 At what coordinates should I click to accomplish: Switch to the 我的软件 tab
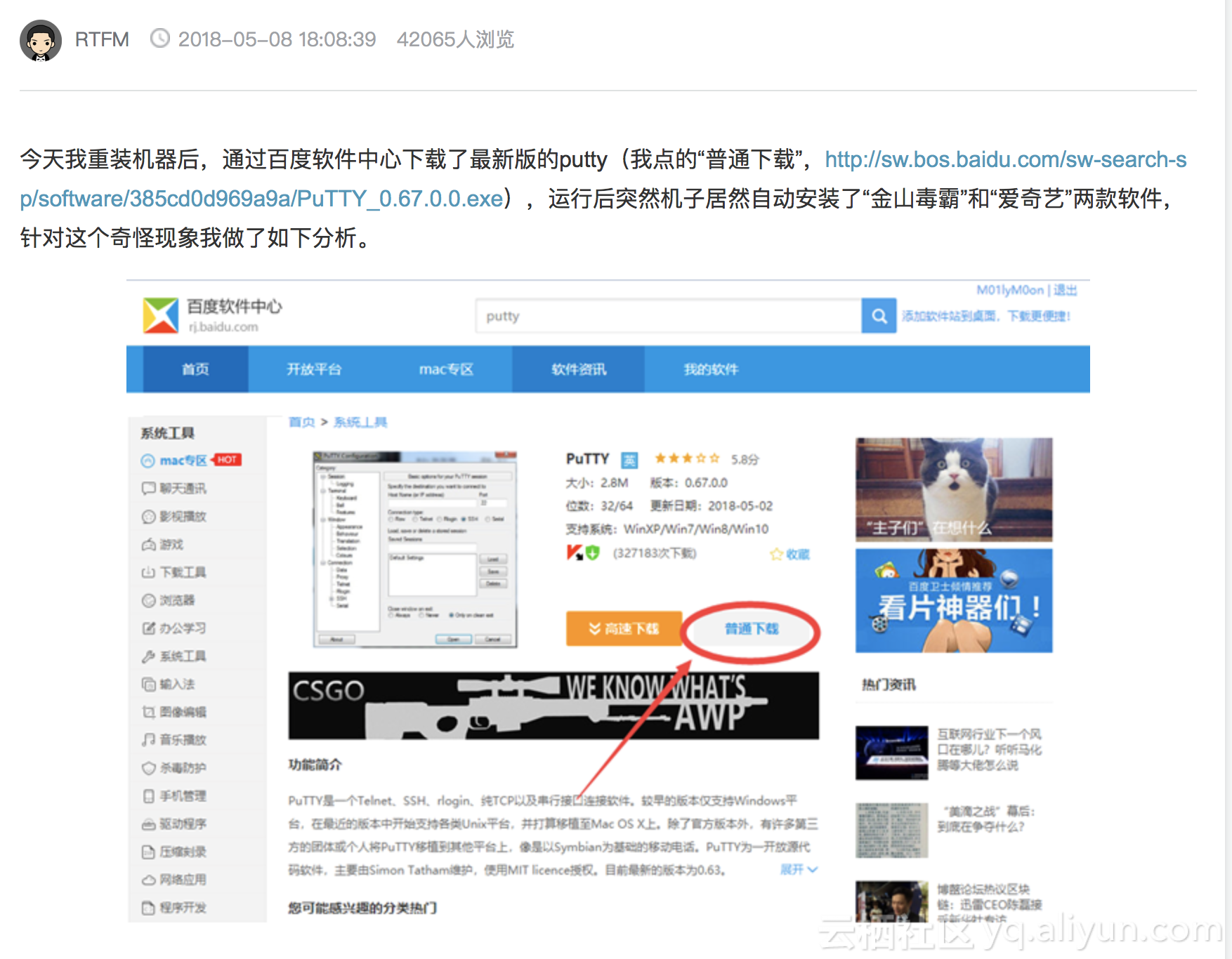pos(711,369)
